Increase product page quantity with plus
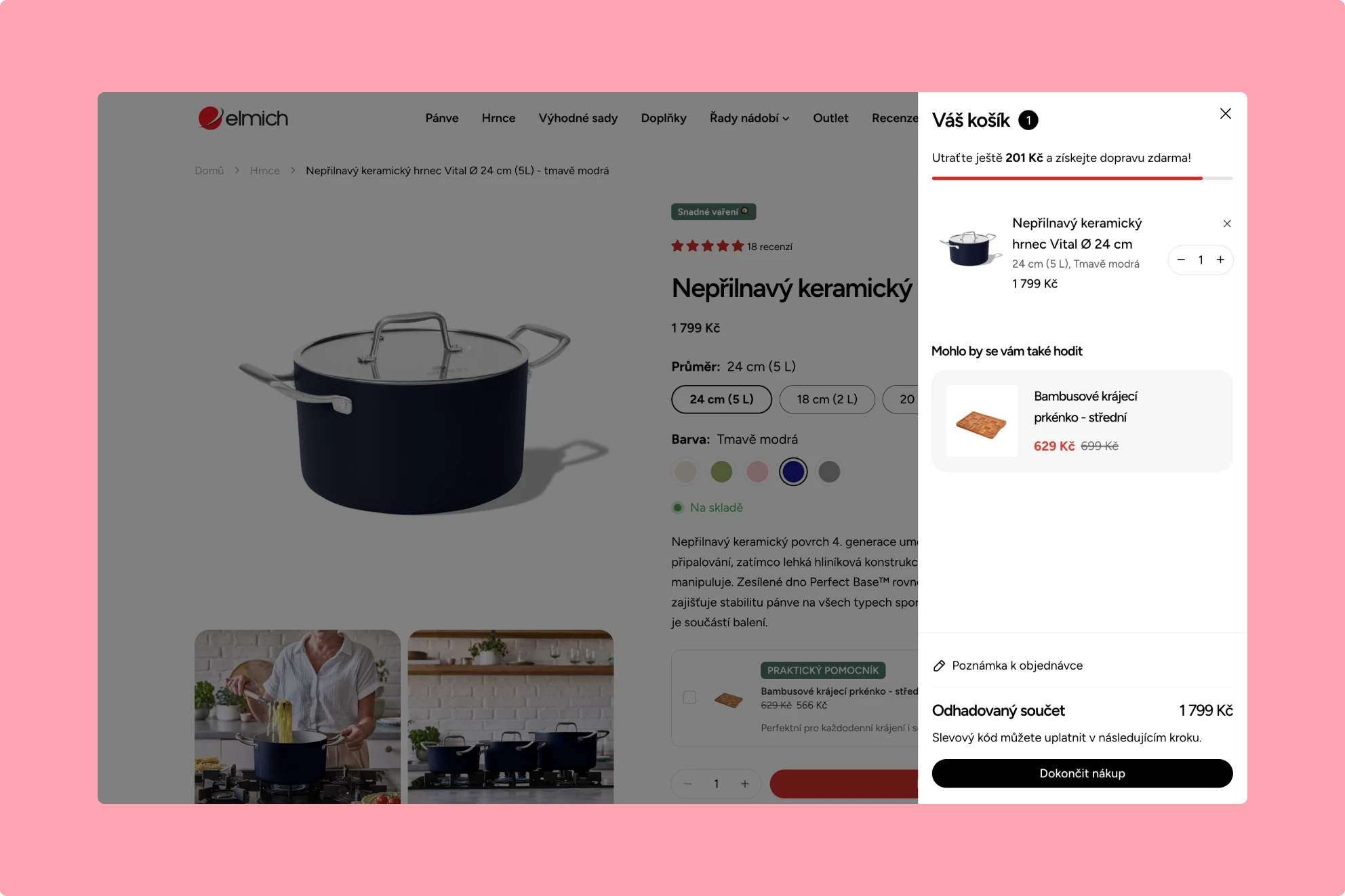This screenshot has width=1345, height=896. click(744, 783)
